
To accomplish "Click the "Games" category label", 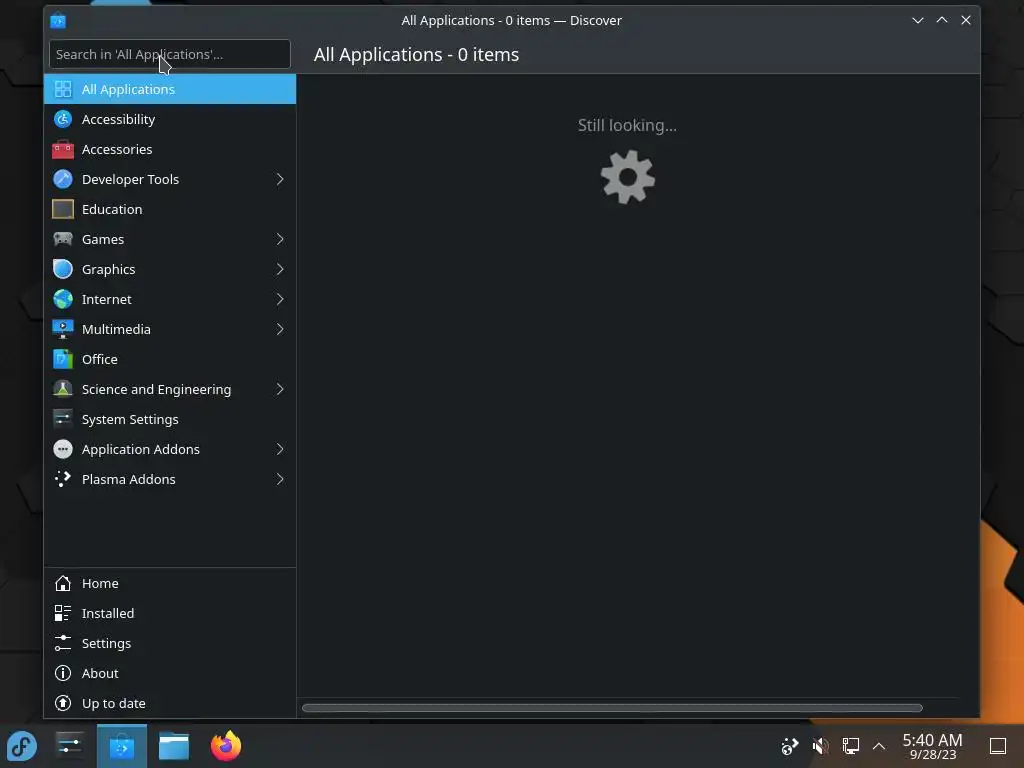I will coord(103,239).
